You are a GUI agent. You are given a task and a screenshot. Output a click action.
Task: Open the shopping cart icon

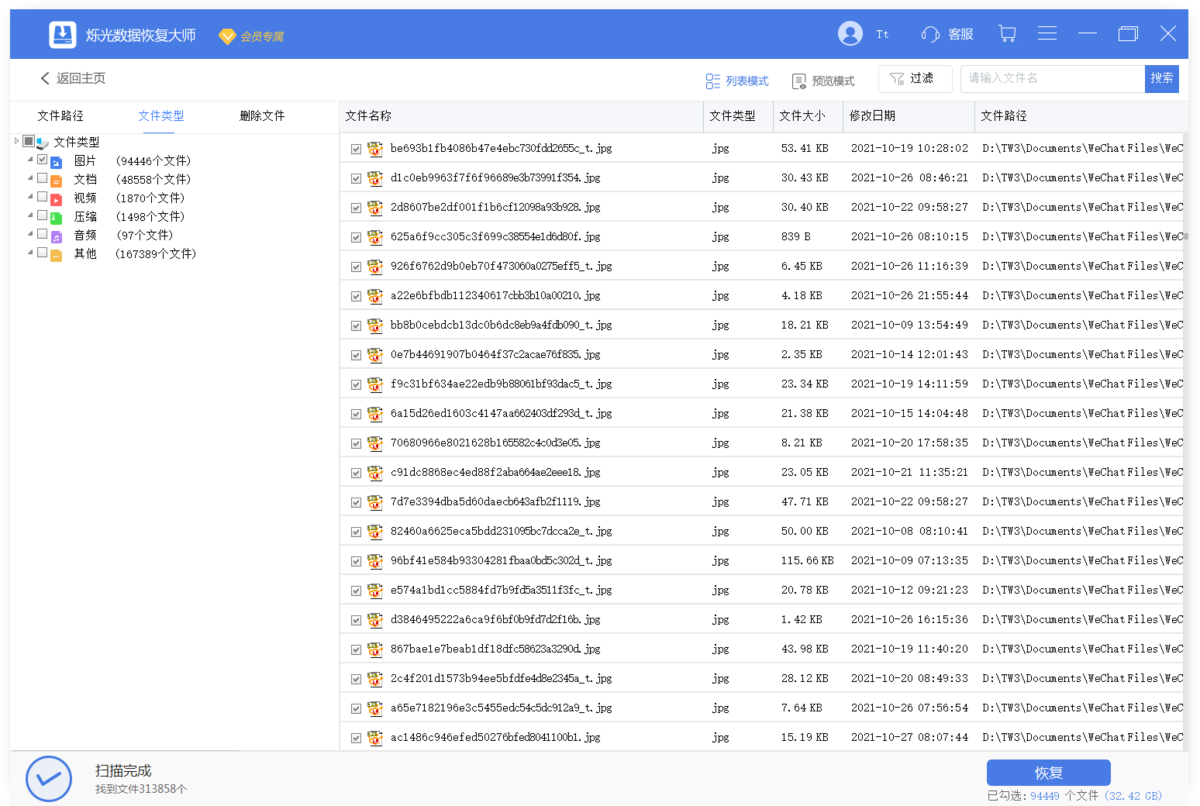[x=1007, y=34]
